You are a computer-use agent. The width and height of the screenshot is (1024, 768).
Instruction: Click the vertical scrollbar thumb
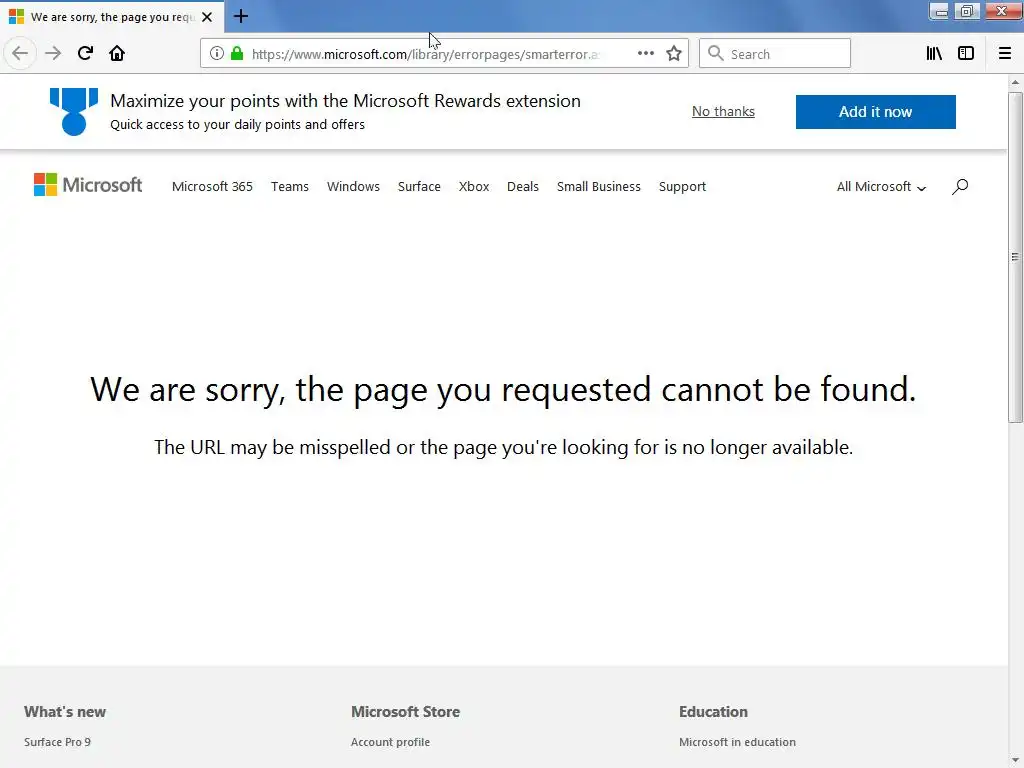coord(1015,257)
